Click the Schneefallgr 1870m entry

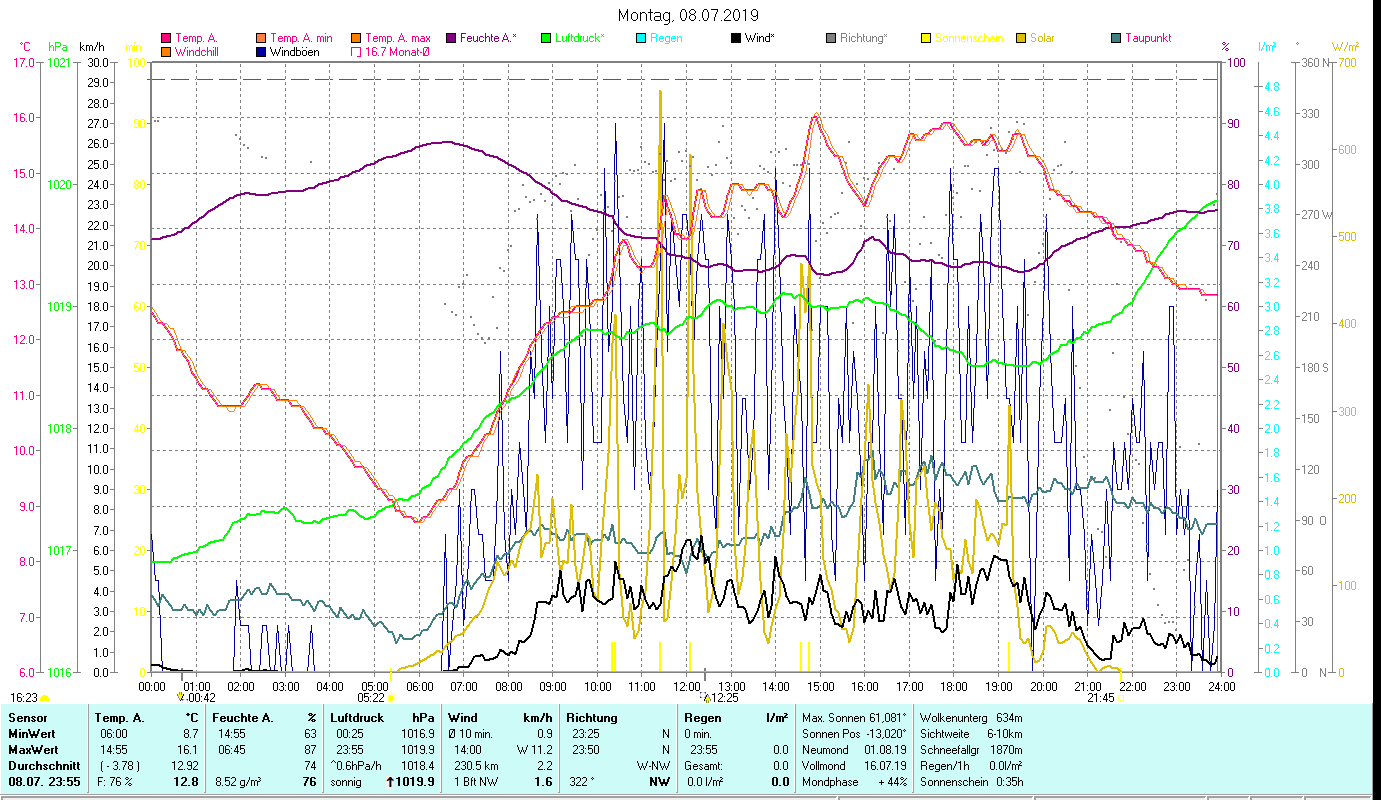click(971, 750)
